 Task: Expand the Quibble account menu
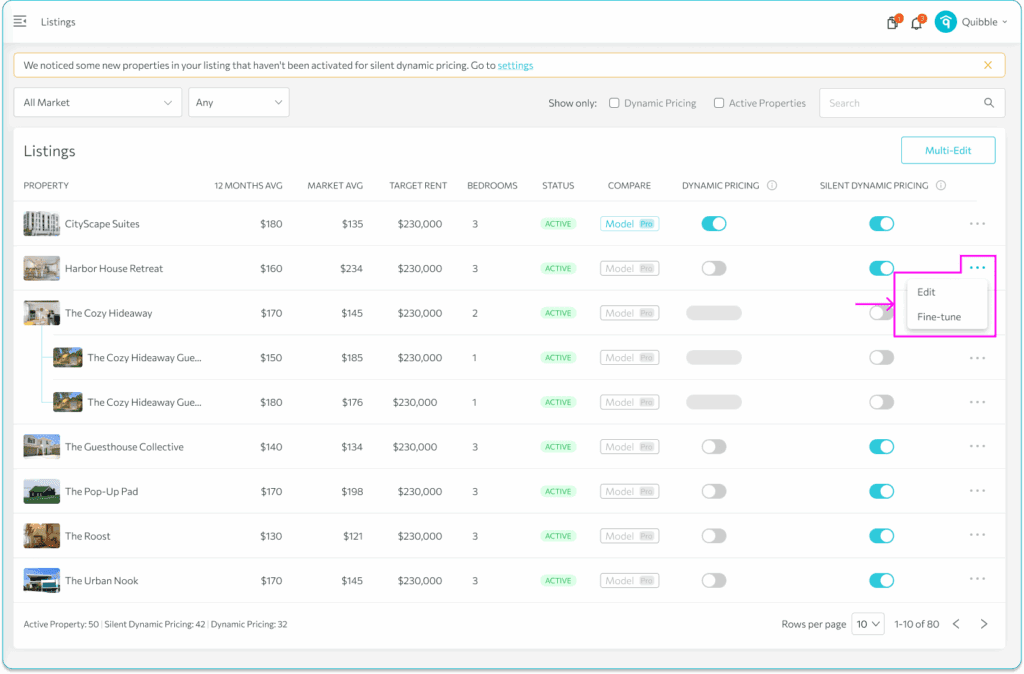pyautogui.click(x=984, y=22)
